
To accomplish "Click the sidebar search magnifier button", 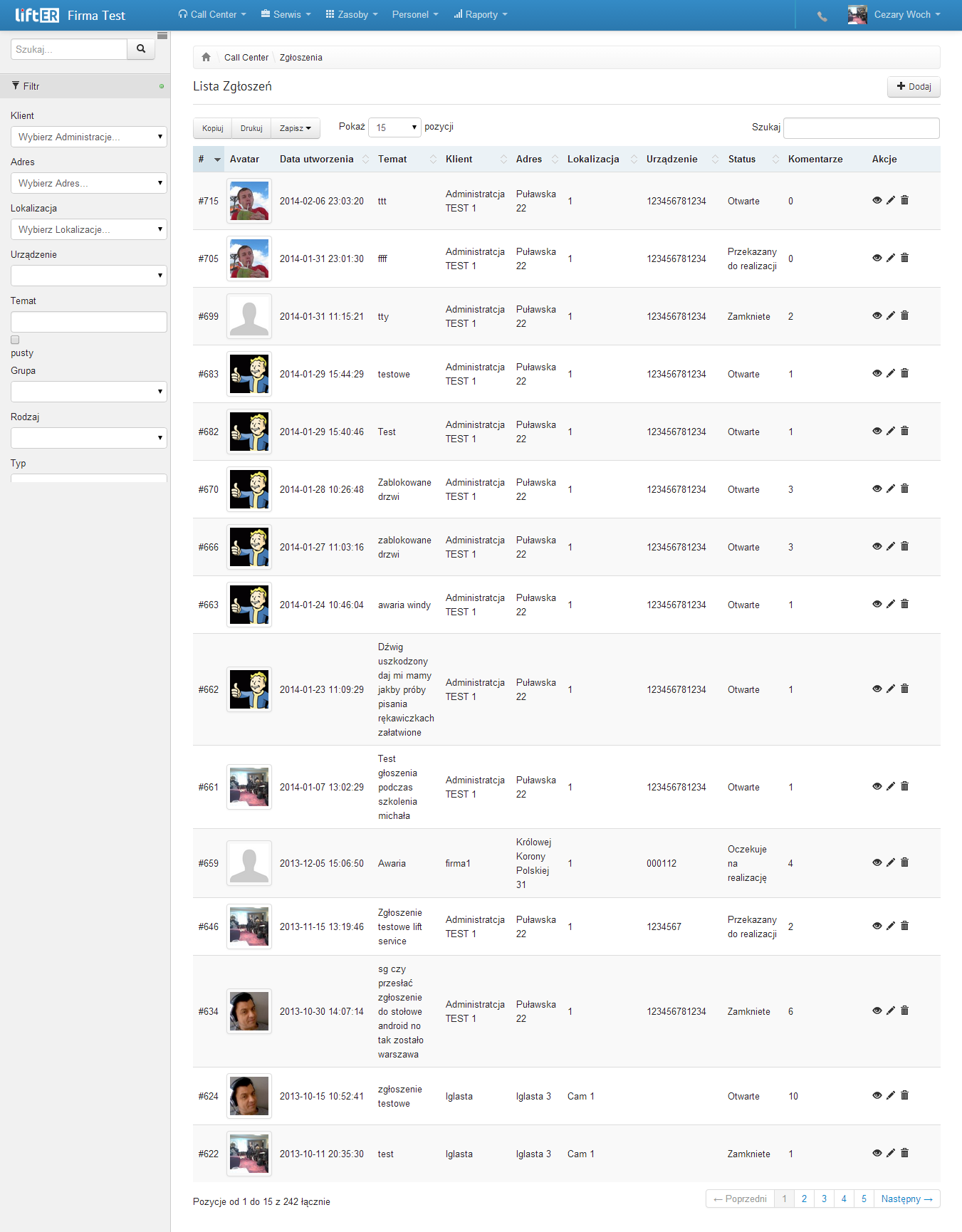I will 141,49.
